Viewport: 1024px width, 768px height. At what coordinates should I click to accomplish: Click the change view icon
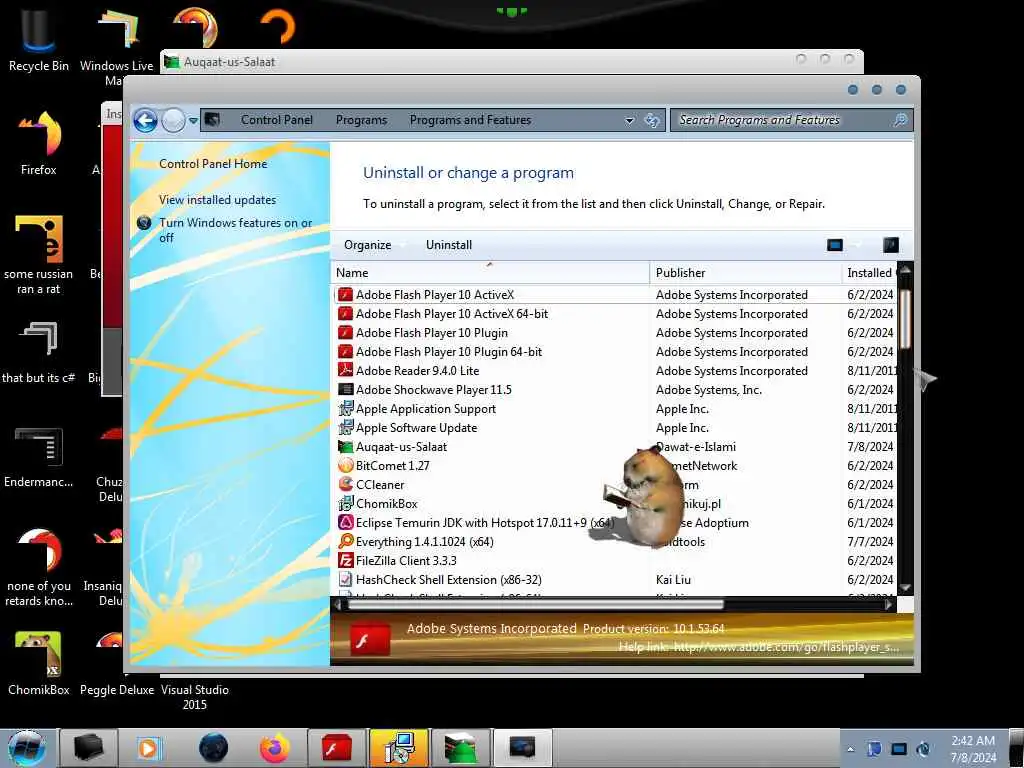[835, 245]
